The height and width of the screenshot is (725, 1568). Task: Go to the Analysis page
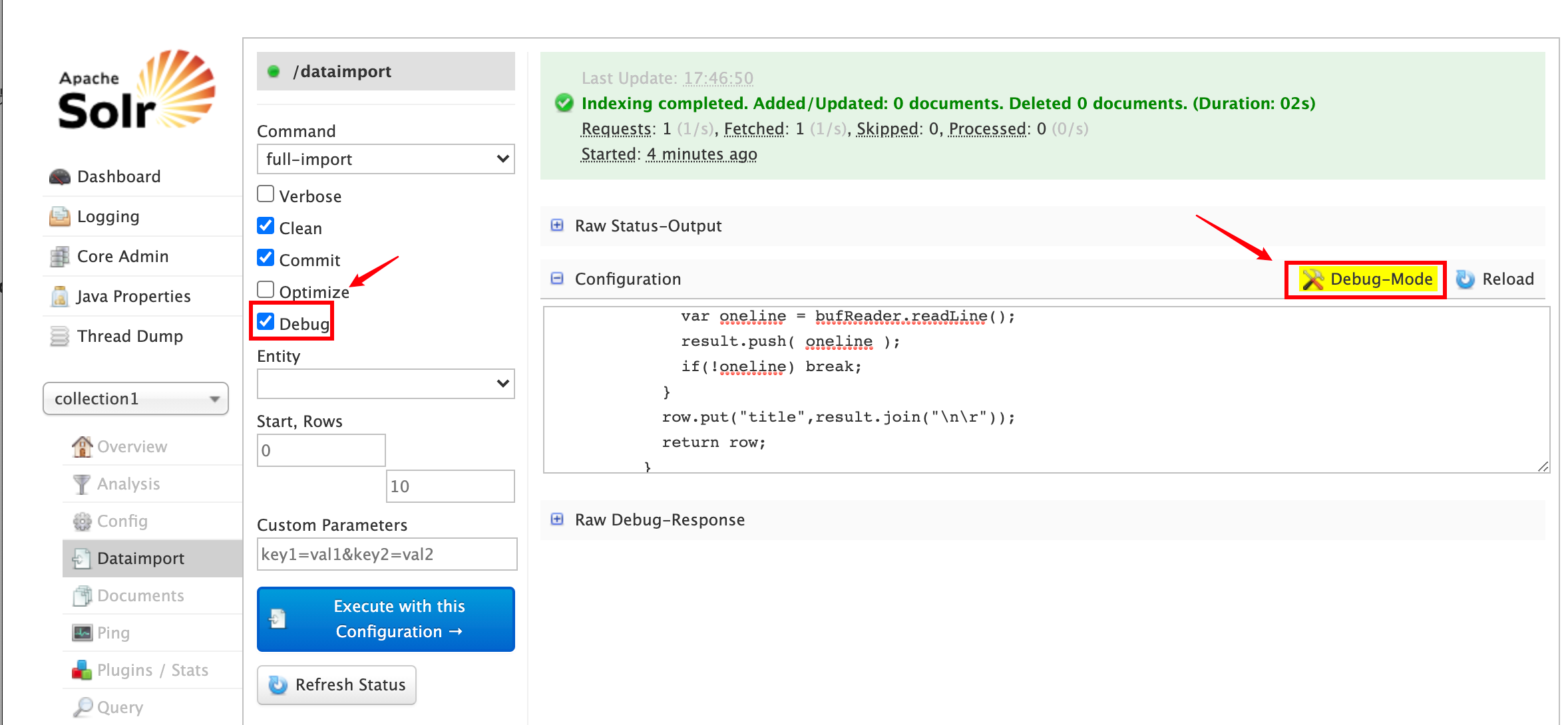[128, 484]
